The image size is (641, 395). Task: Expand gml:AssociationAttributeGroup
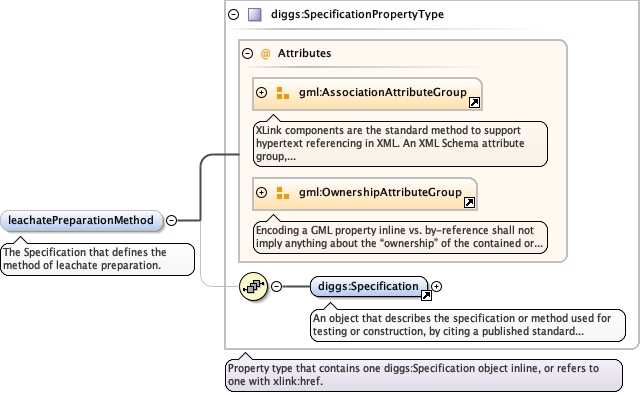[x=261, y=92]
